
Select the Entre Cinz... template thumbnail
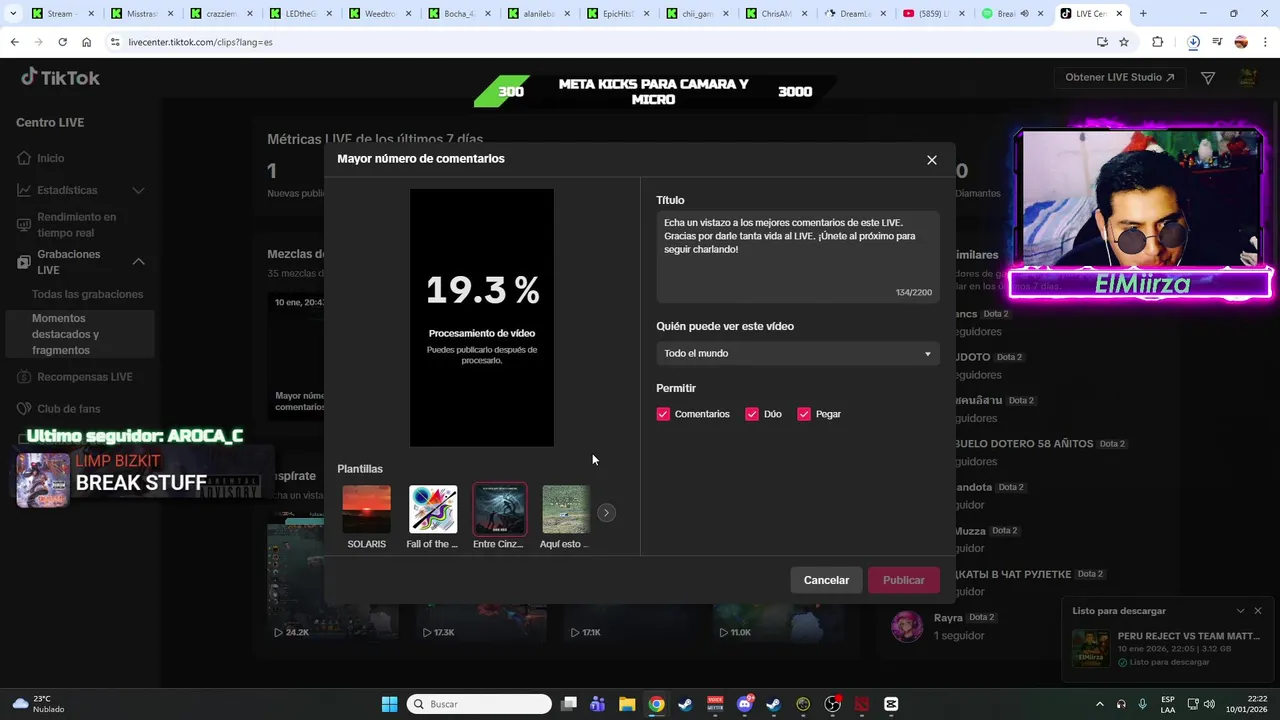499,510
